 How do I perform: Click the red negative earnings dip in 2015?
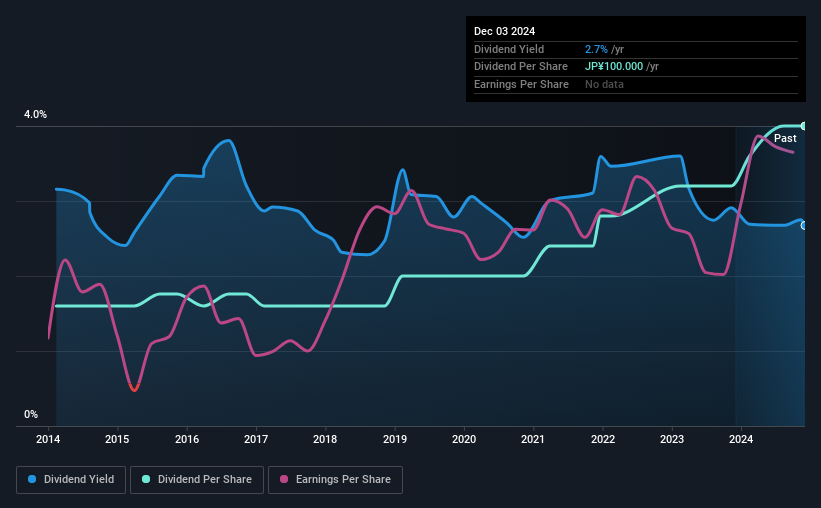click(134, 388)
